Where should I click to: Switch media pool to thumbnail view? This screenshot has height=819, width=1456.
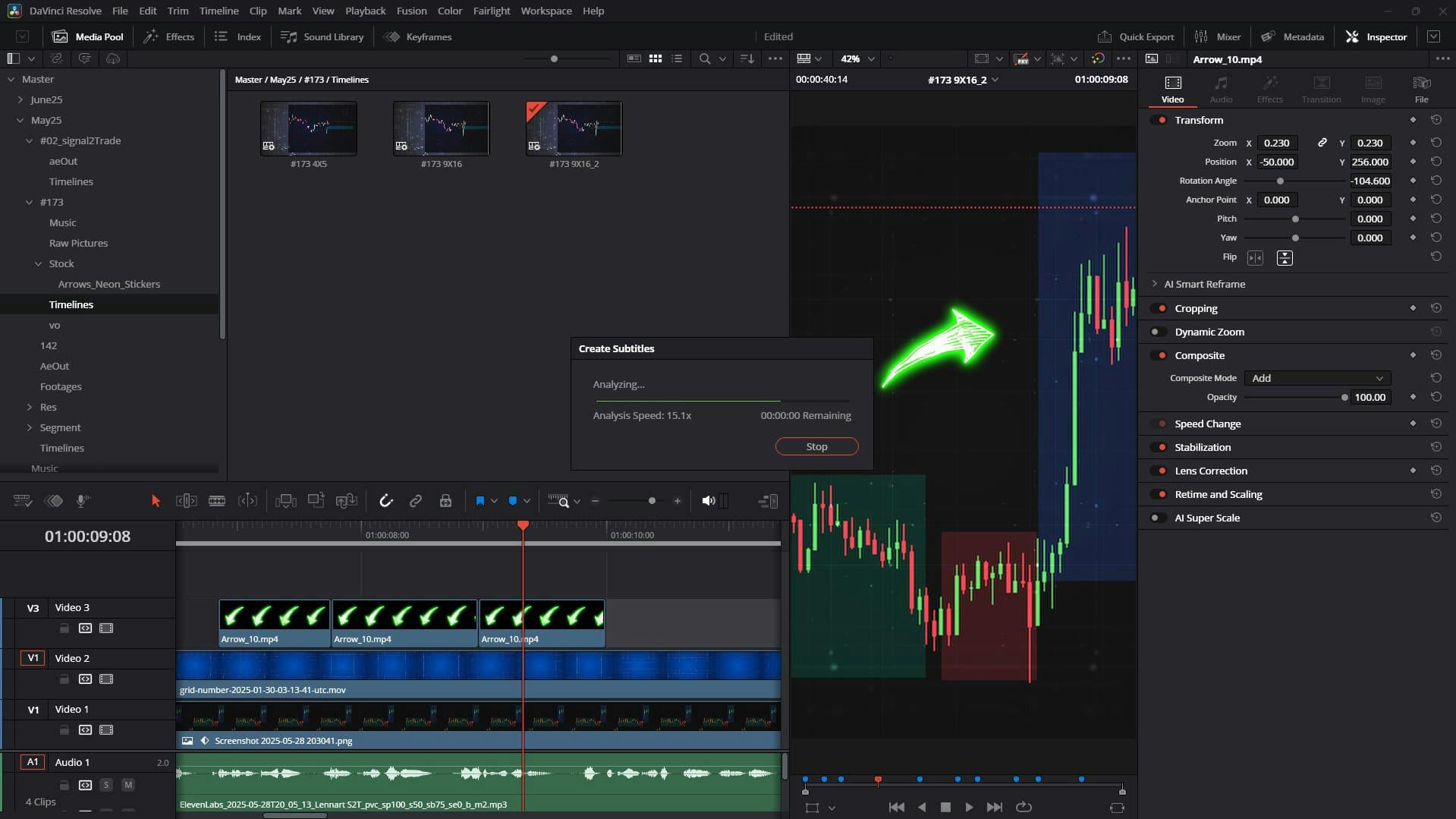tap(656, 58)
